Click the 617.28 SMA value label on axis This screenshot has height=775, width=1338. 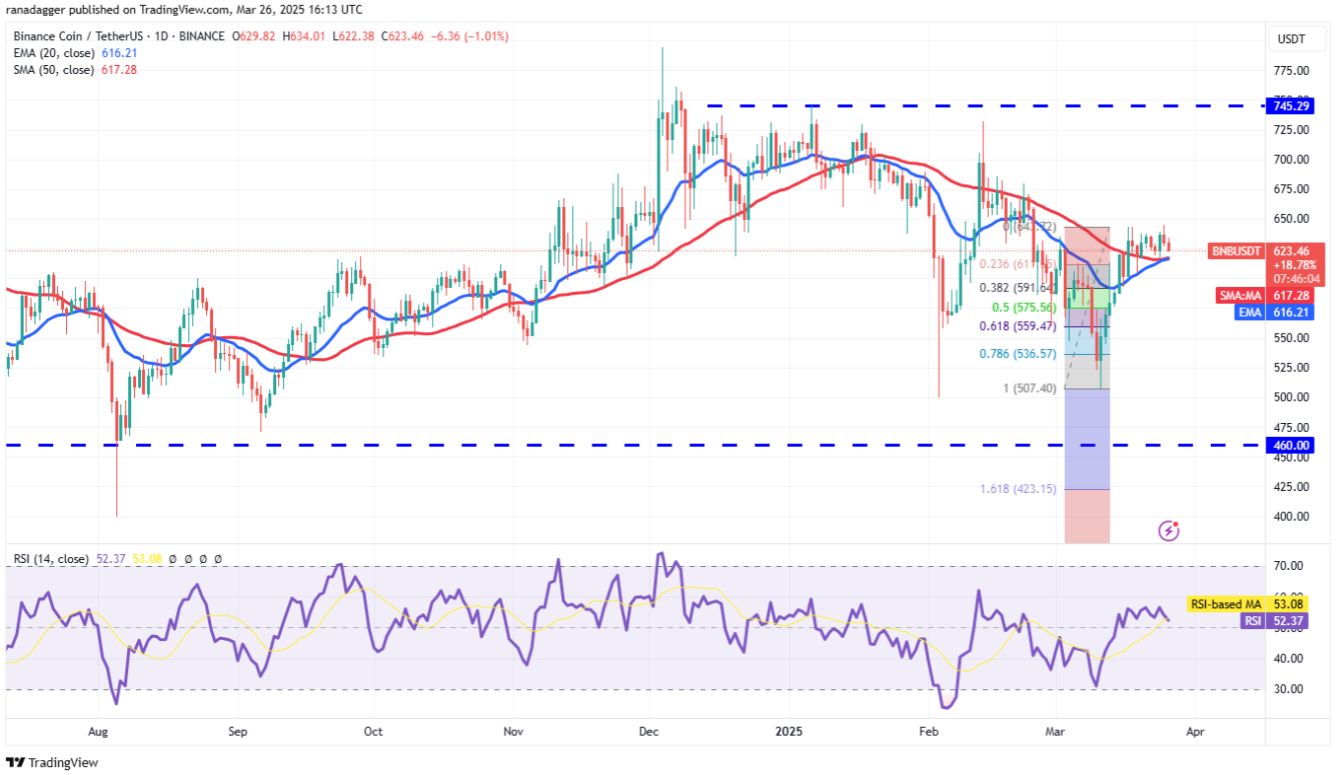pyautogui.click(x=1290, y=296)
